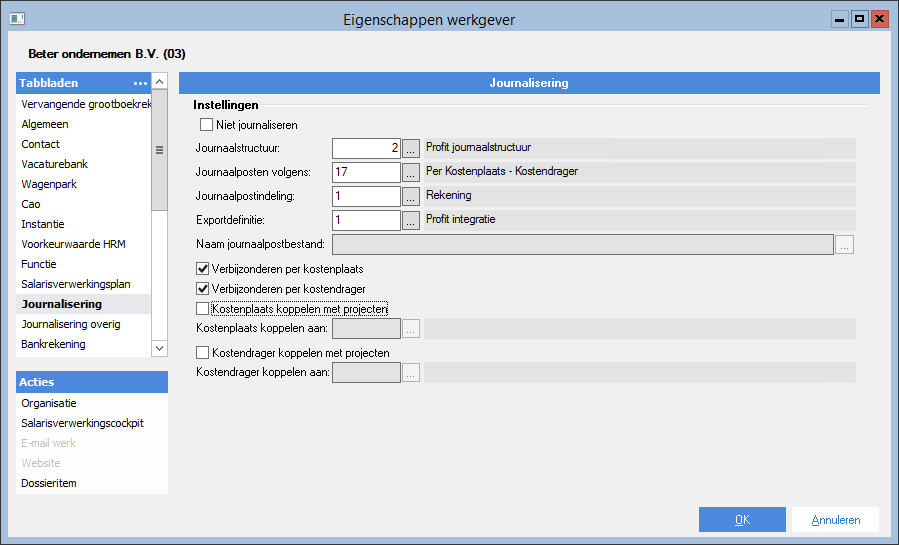Select the Journalisering tab
Image resolution: width=899 pixels, height=545 pixels.
coord(84,304)
